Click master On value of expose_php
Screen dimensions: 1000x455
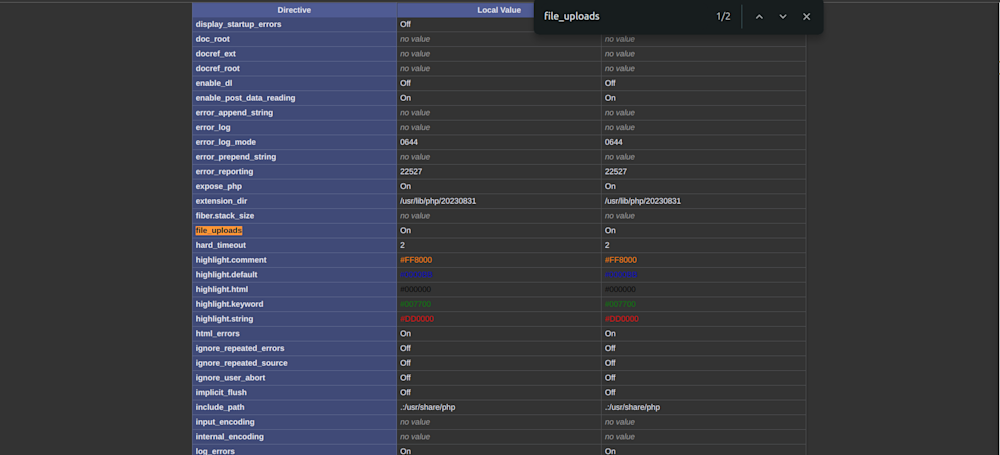(610, 186)
